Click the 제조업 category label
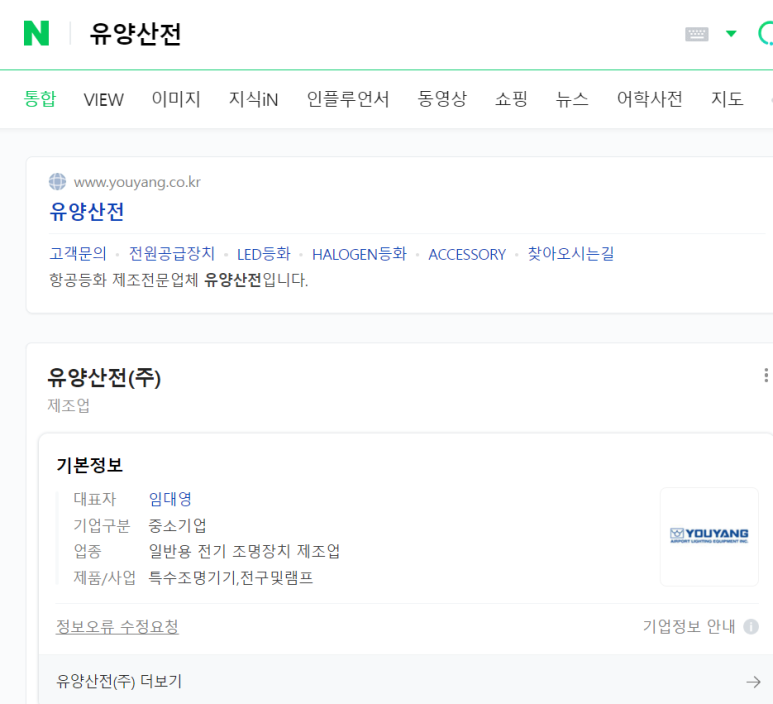 tap(69, 406)
